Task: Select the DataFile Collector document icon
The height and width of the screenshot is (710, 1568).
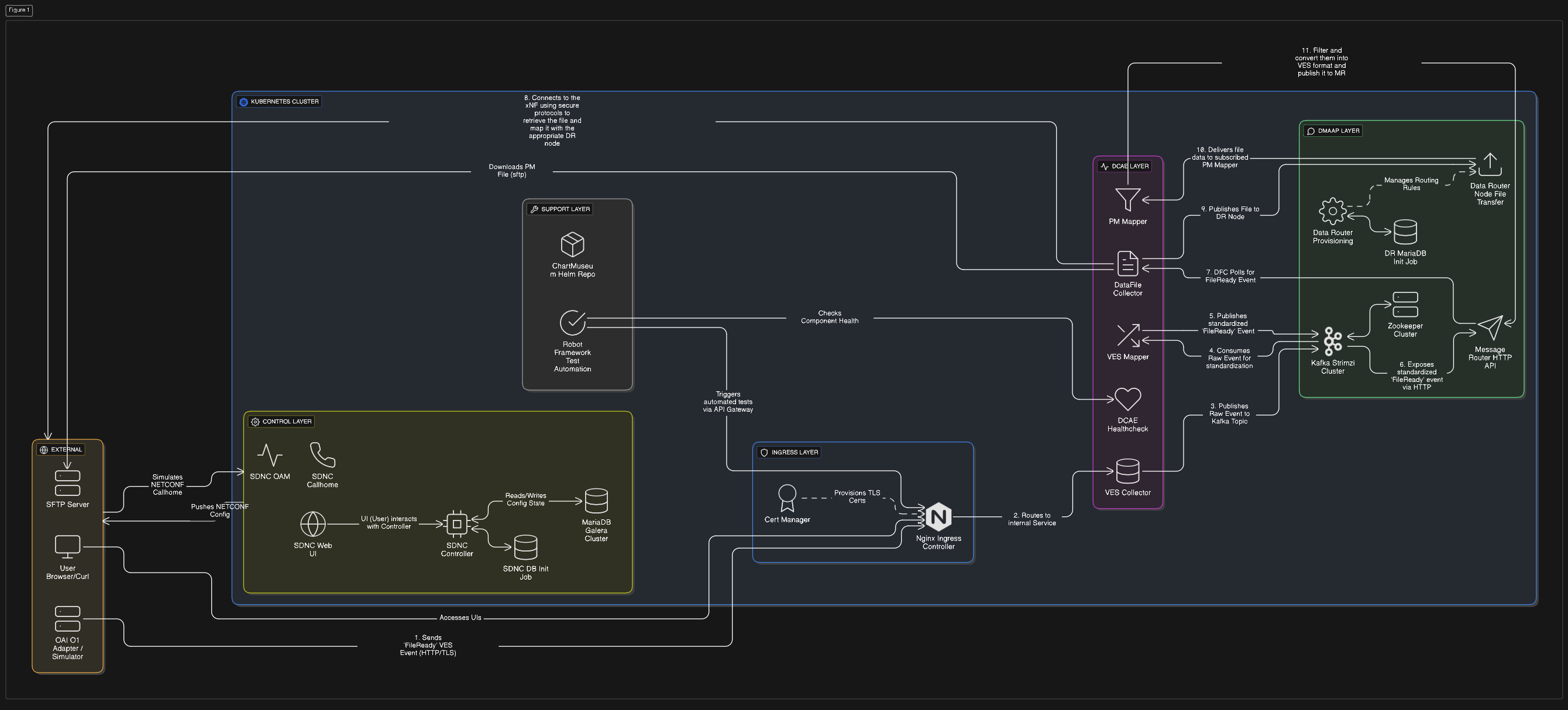Action: coord(1127,264)
